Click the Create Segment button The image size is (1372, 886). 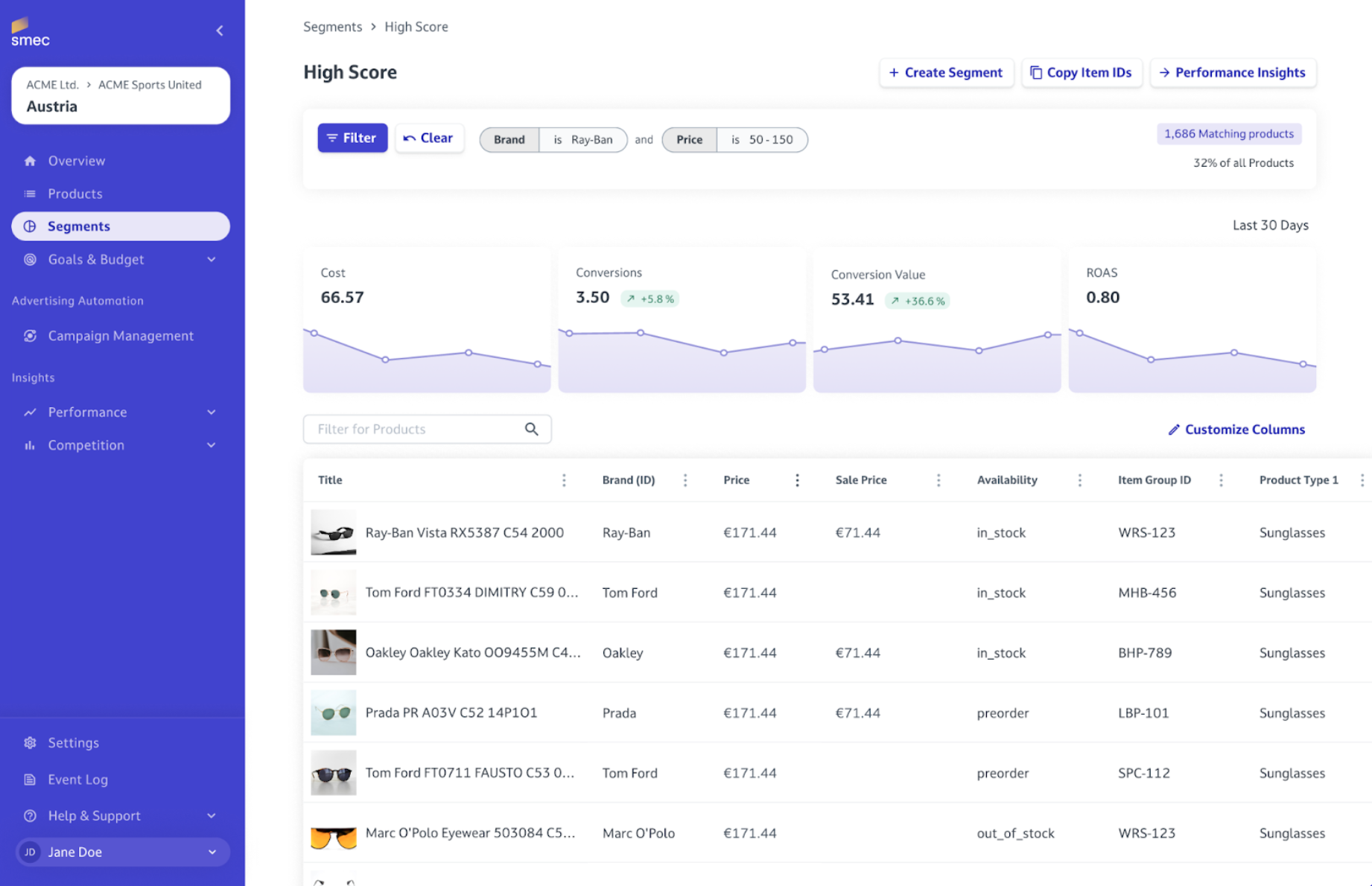pyautogui.click(x=946, y=72)
